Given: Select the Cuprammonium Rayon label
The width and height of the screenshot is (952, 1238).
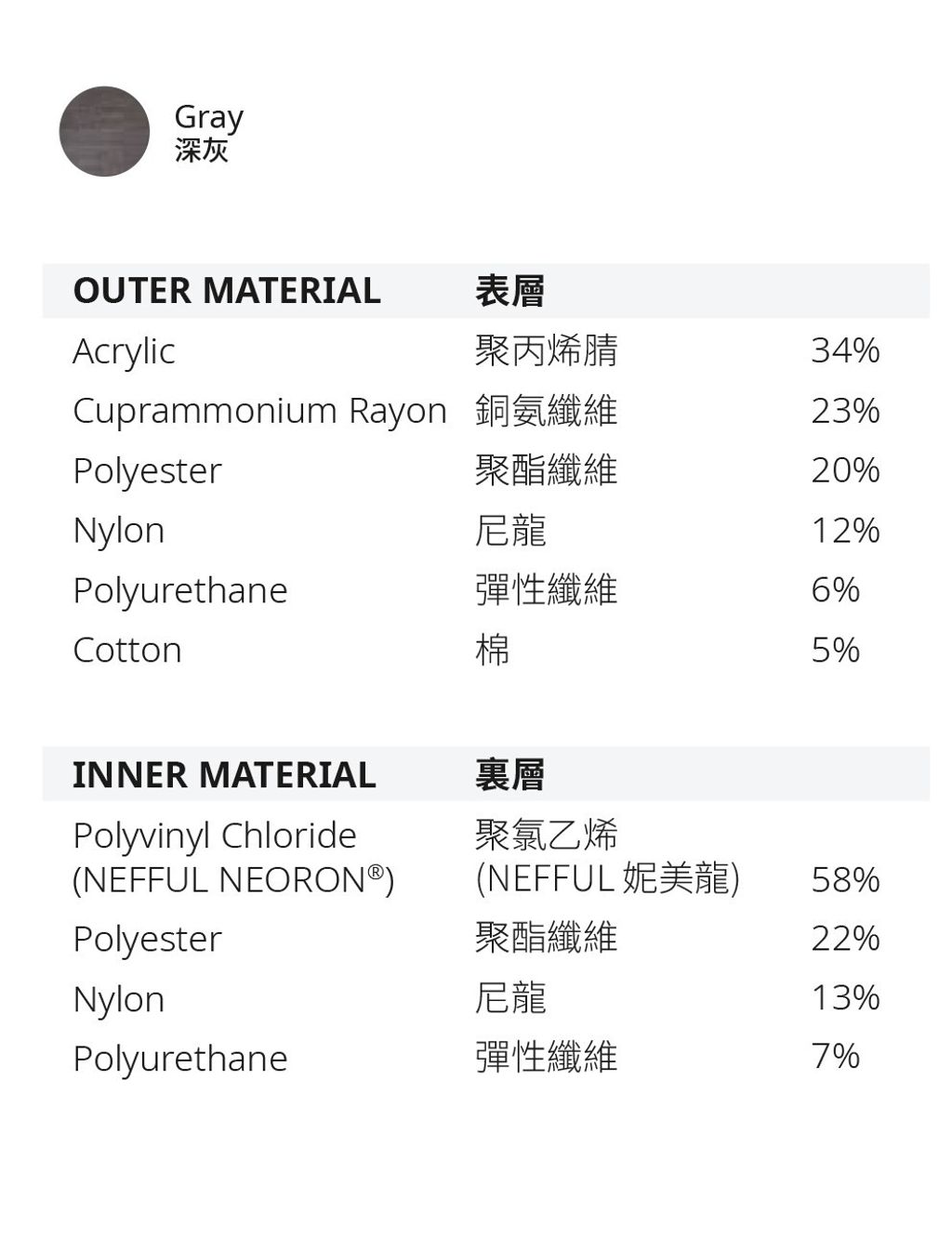Looking at the screenshot, I should tap(259, 411).
